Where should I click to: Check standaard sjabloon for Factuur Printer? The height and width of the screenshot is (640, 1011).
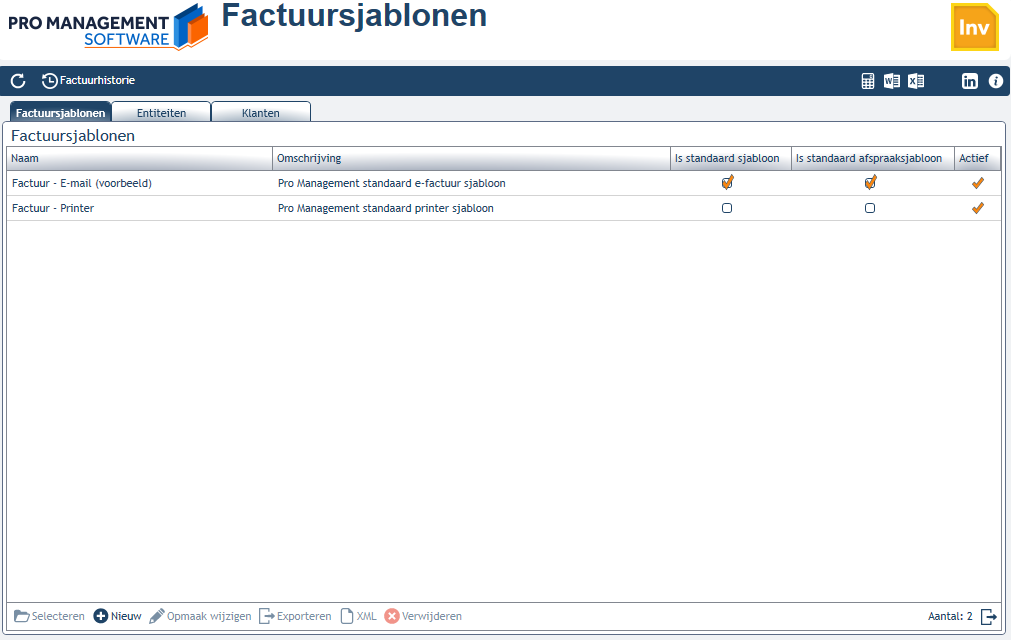pyautogui.click(x=727, y=208)
